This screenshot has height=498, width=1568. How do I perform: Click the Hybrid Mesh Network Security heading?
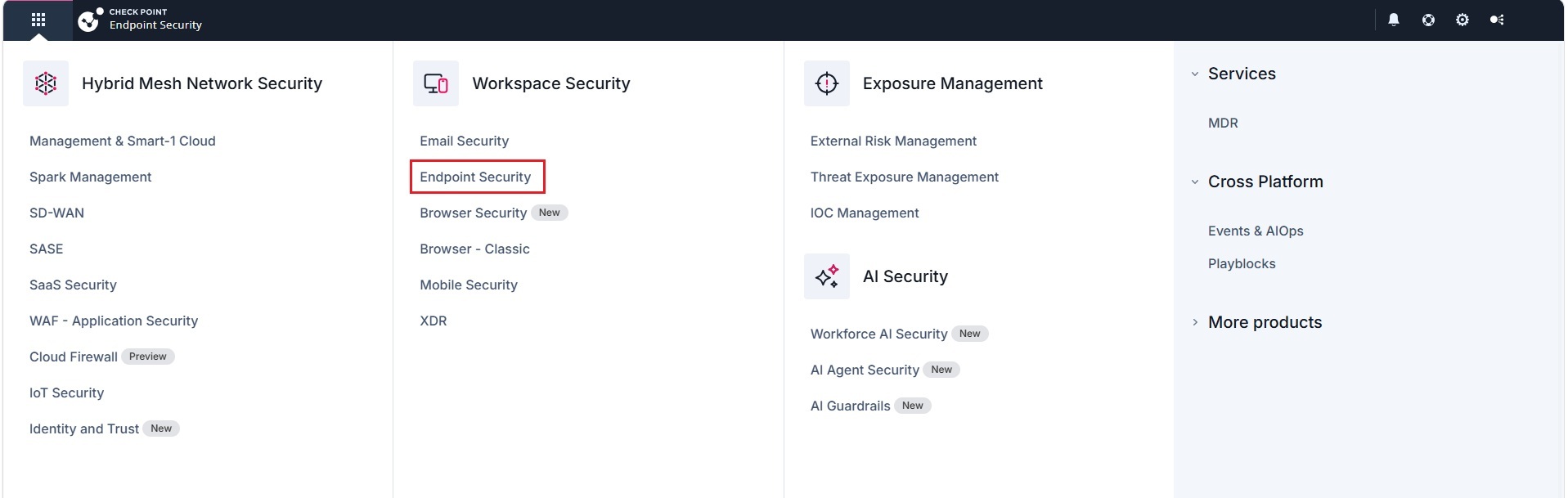tap(202, 83)
